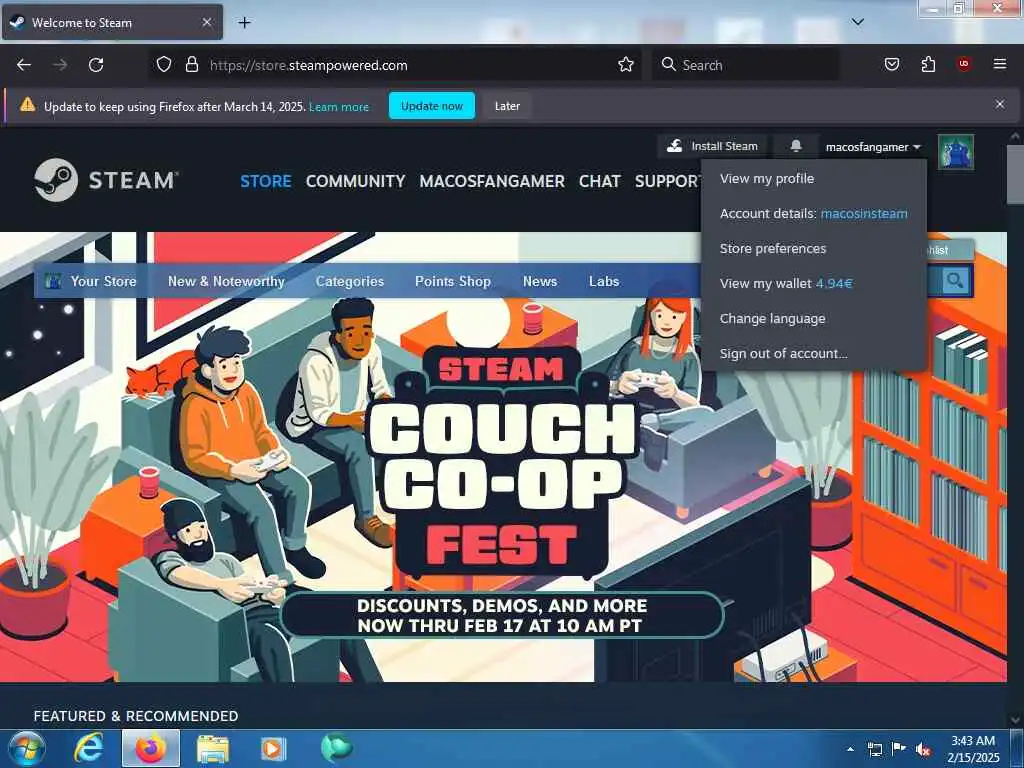
Task: Open the SUPPORT navigation link
Action: (x=667, y=182)
